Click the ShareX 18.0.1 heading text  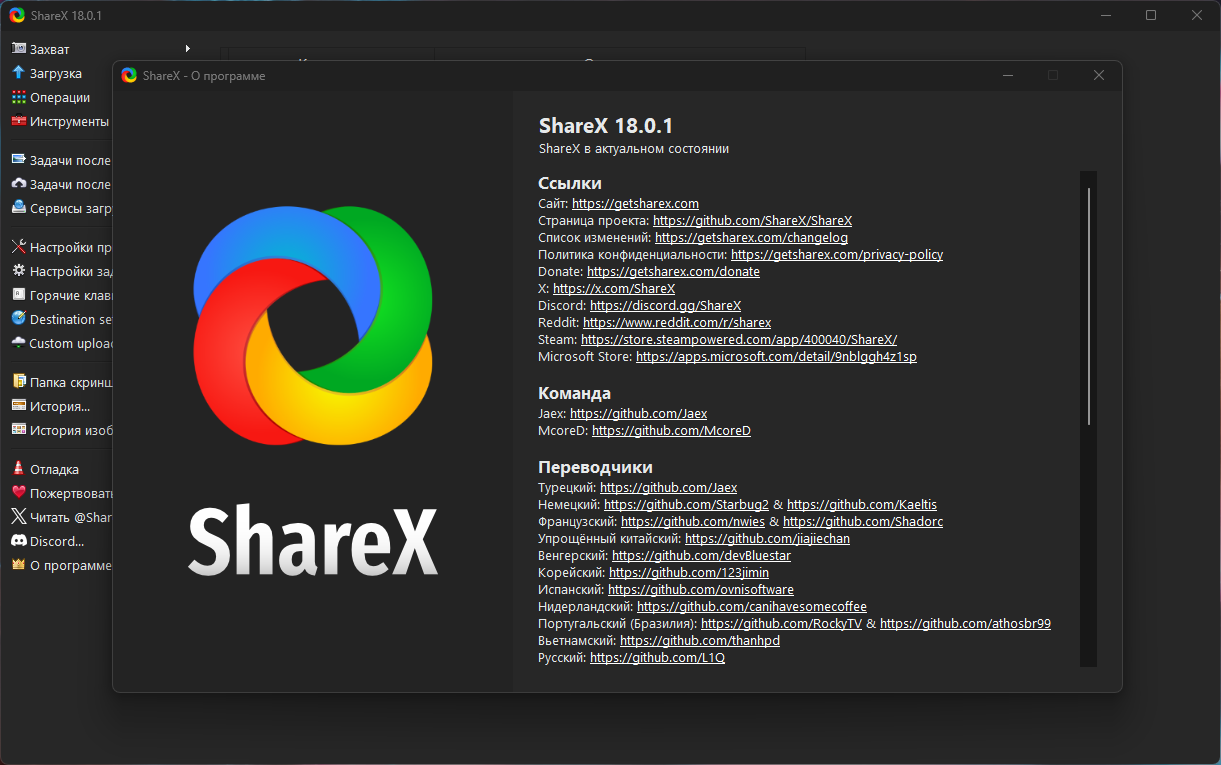pos(606,126)
